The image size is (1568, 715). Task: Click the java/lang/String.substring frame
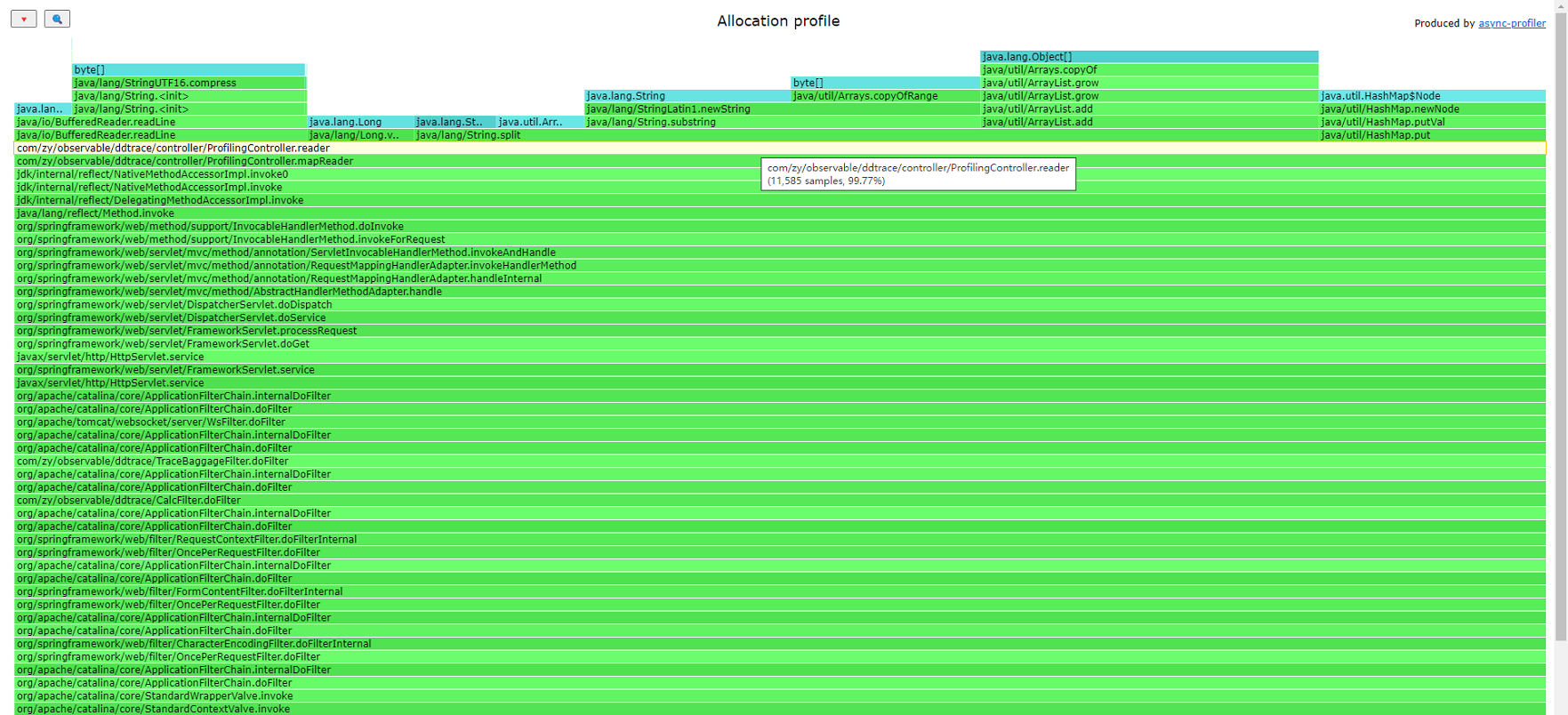click(x=782, y=122)
